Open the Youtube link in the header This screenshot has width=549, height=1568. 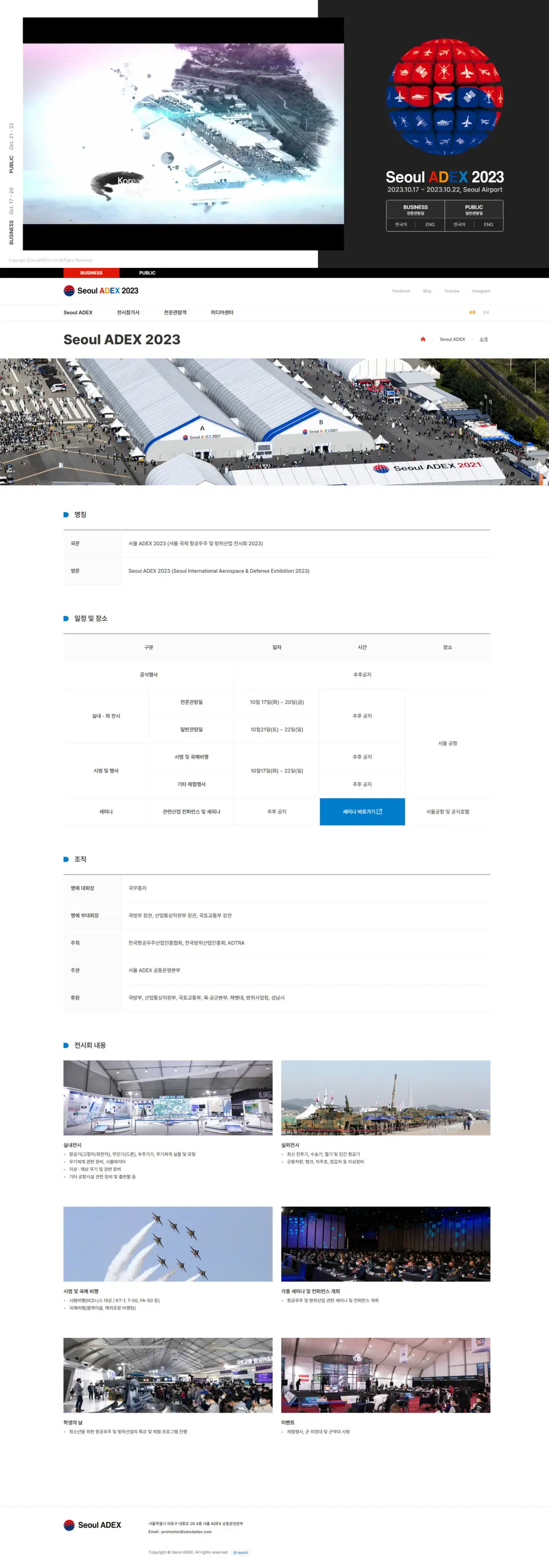click(452, 291)
